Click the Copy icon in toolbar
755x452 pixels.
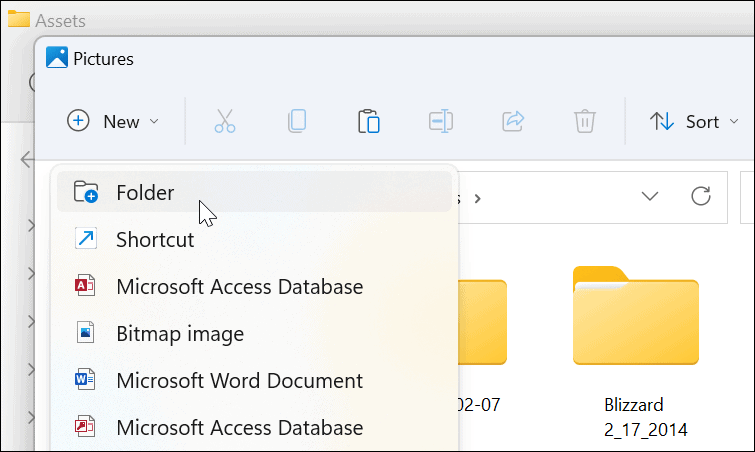point(297,122)
